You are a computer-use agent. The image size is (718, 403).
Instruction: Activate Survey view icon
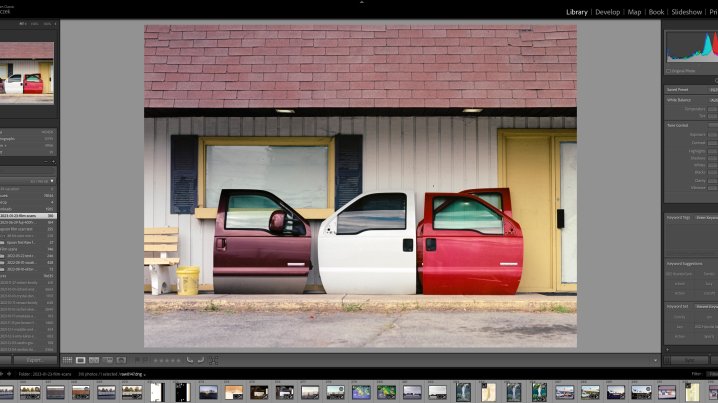tap(107, 360)
